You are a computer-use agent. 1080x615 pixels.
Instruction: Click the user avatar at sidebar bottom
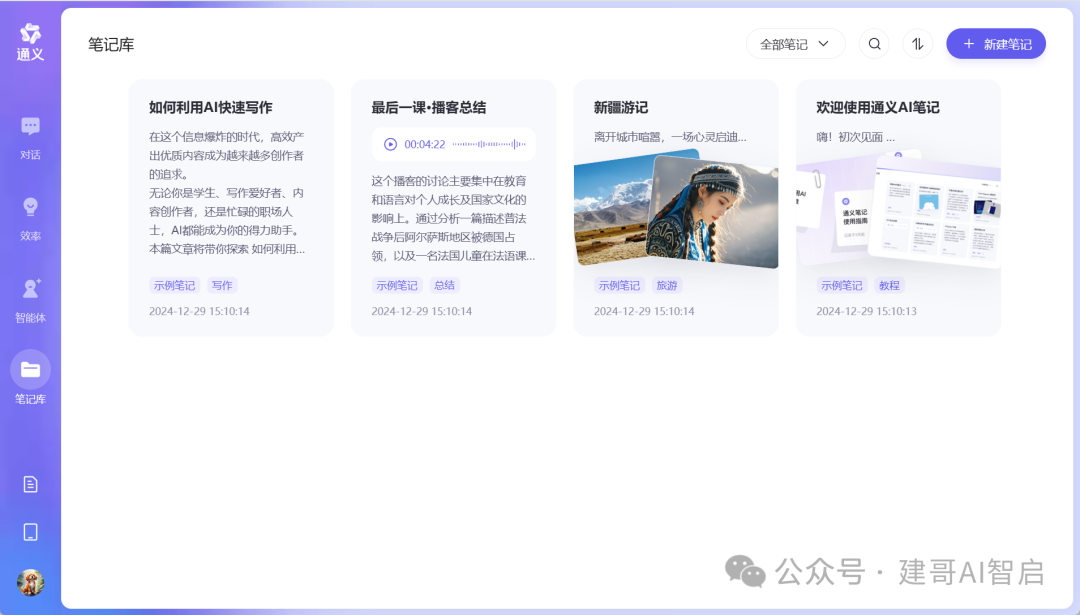(30, 583)
